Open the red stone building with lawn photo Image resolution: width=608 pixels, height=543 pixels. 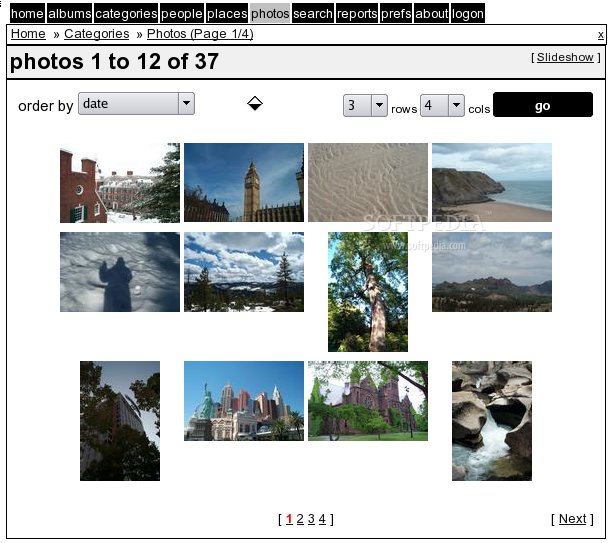[368, 401]
